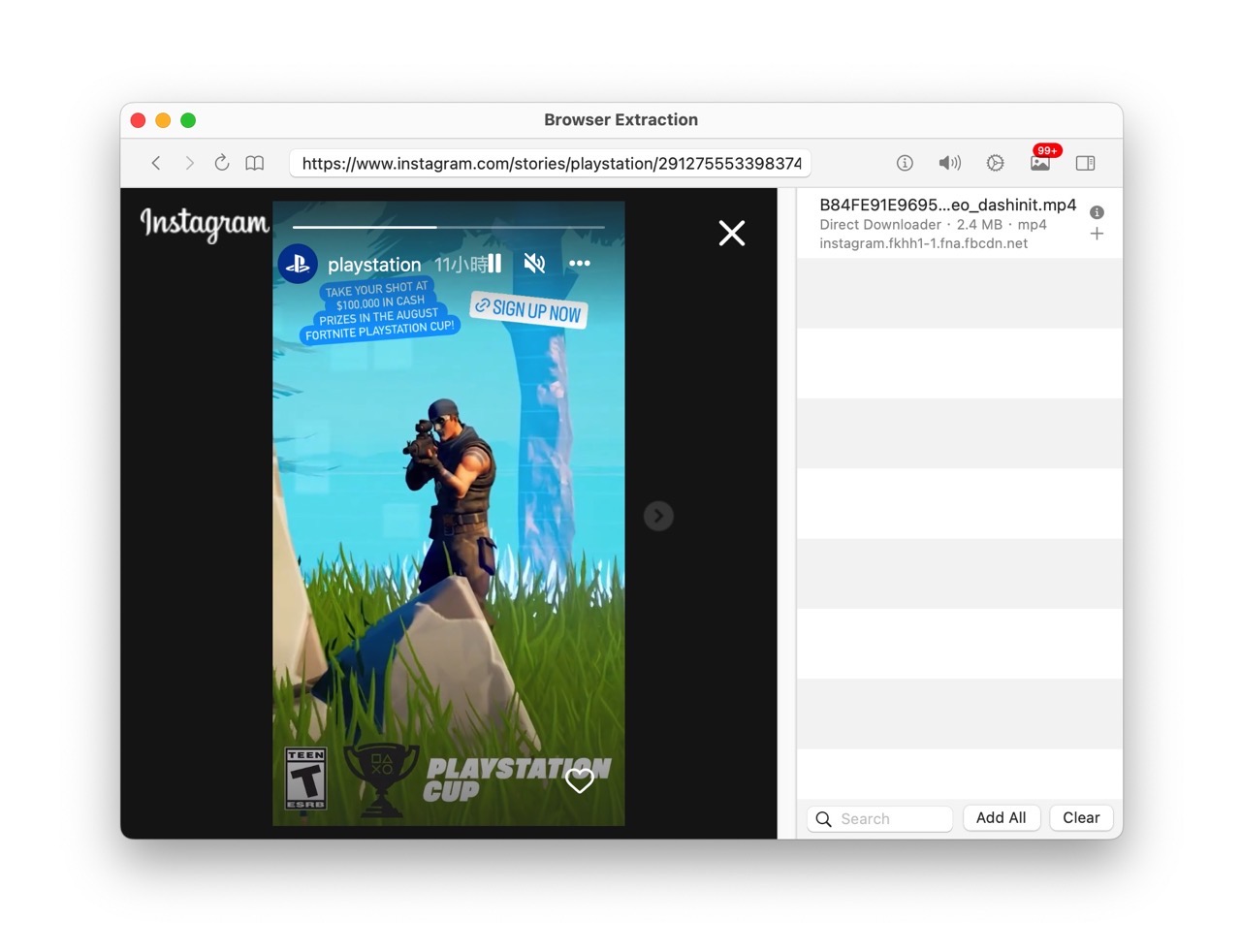Click the search magnifier icon
The height and width of the screenshot is (952, 1241).
pos(824,819)
